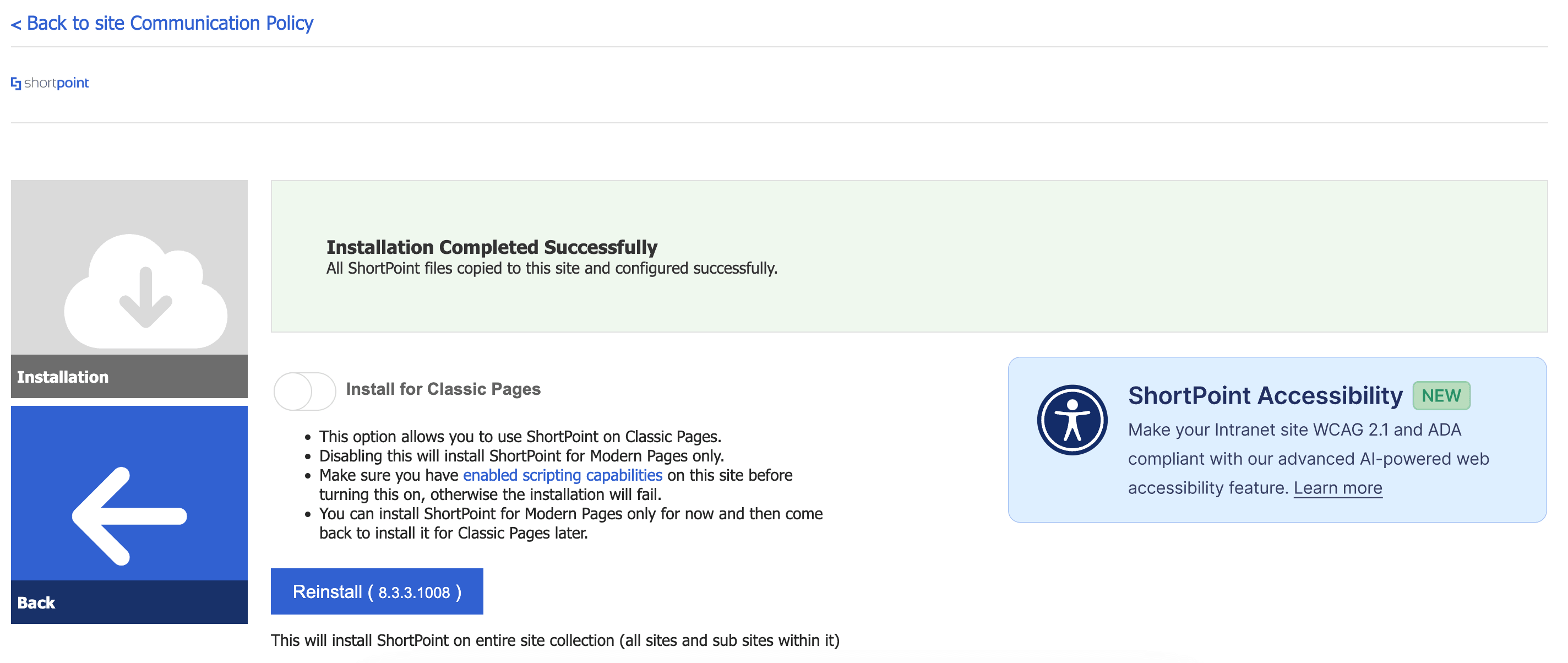1568x663 pixels.
Task: Select bullet Disabling this will install ShortPoint
Action: coord(521,455)
